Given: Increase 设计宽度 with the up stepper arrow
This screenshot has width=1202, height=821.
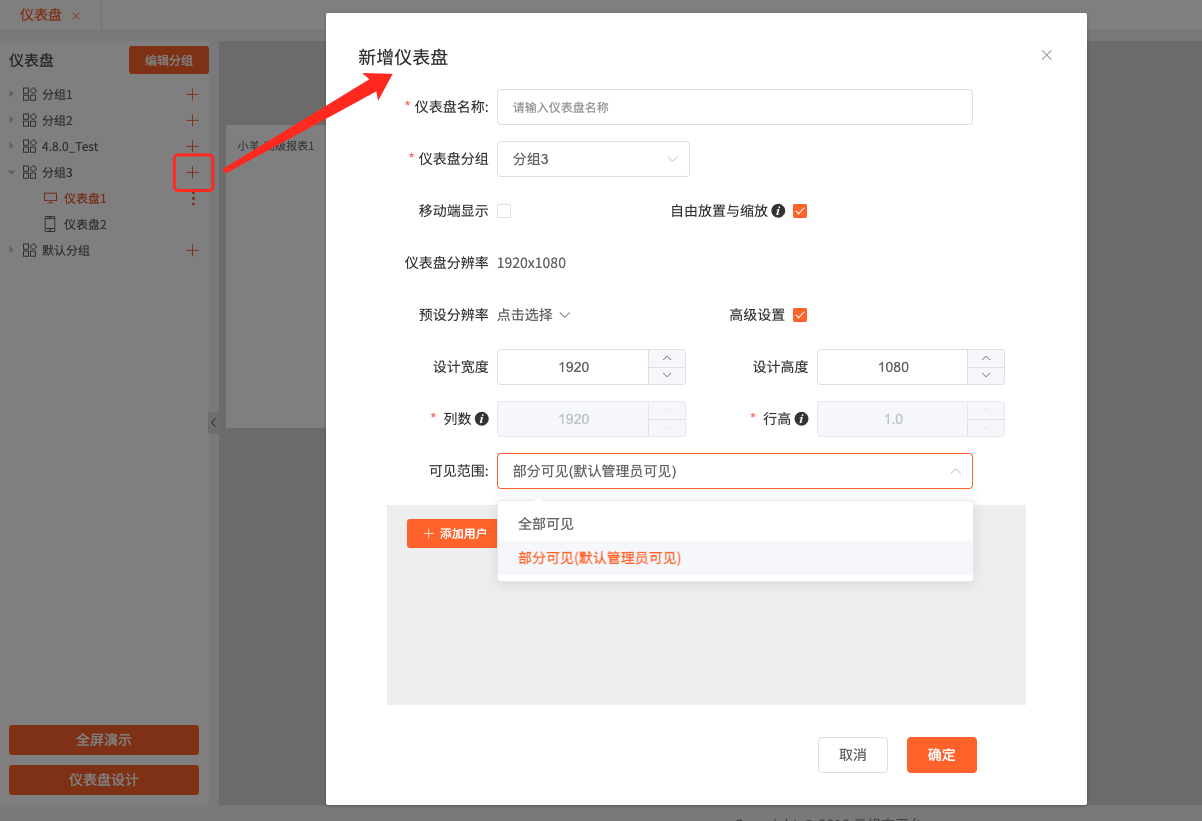Looking at the screenshot, I should [667, 358].
